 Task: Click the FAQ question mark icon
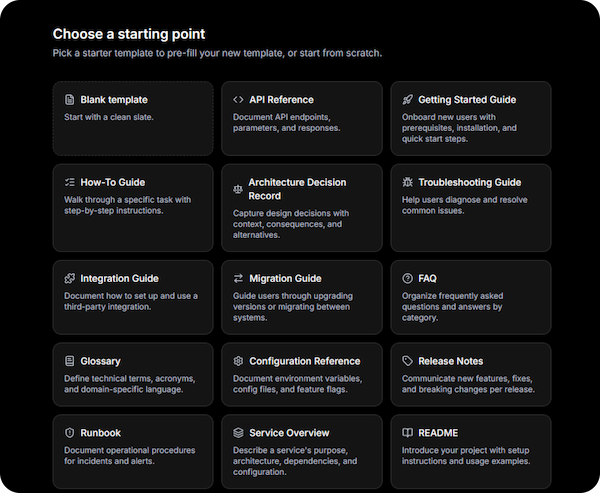click(407, 278)
